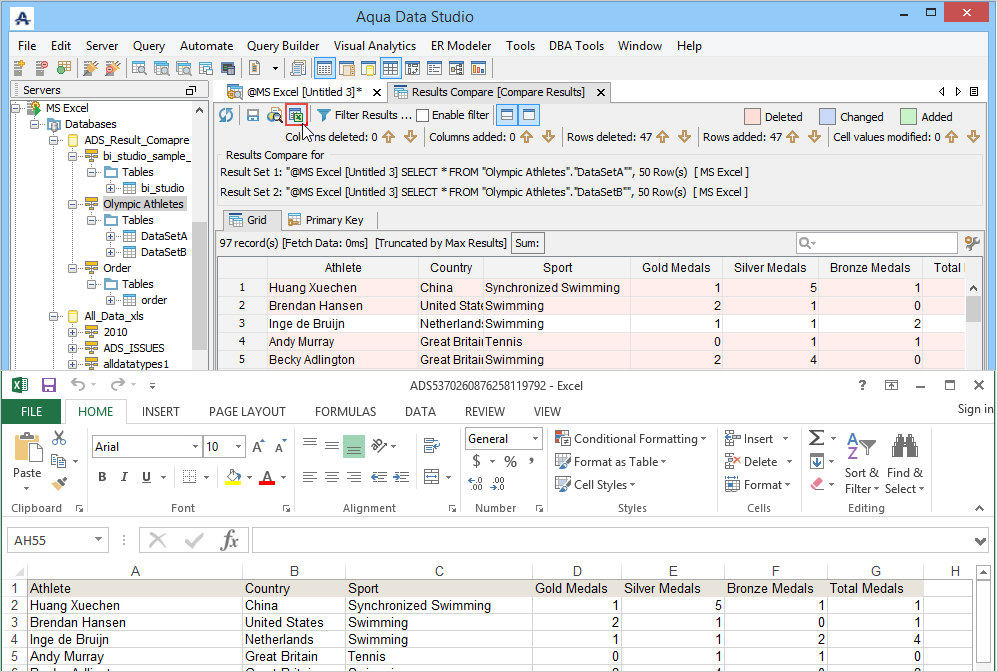Open the Query Builder menu
Screen dimensions: 998x672
283,46
